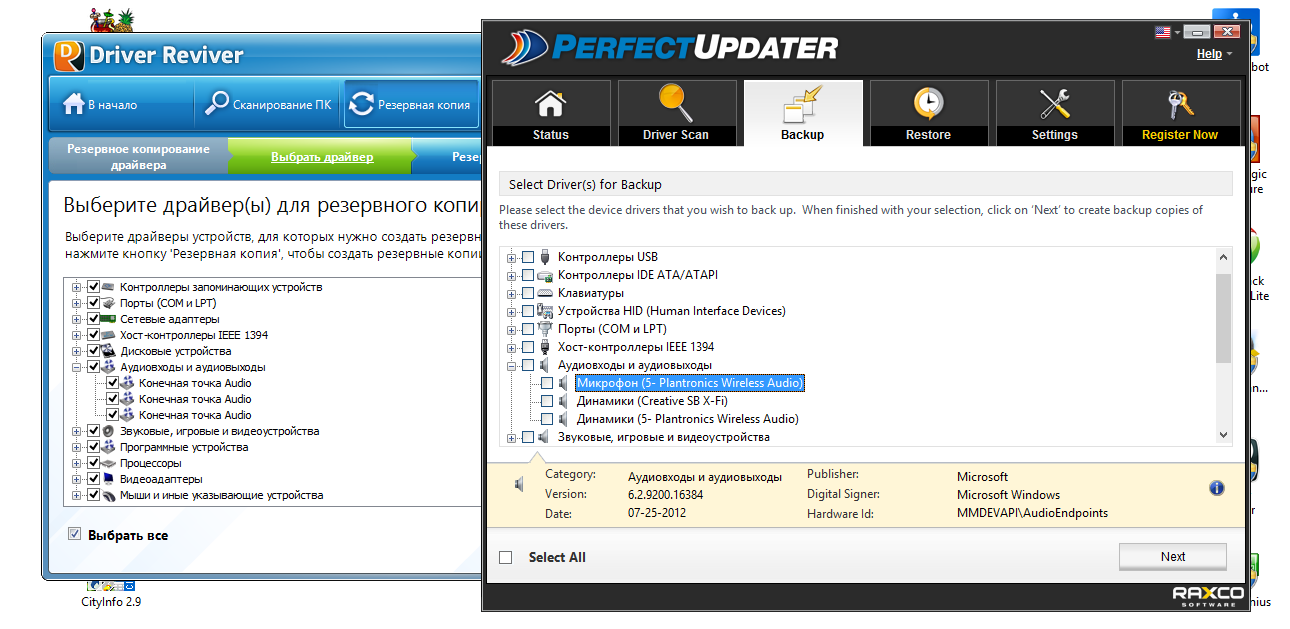Click the Next button

[x=1173, y=557]
